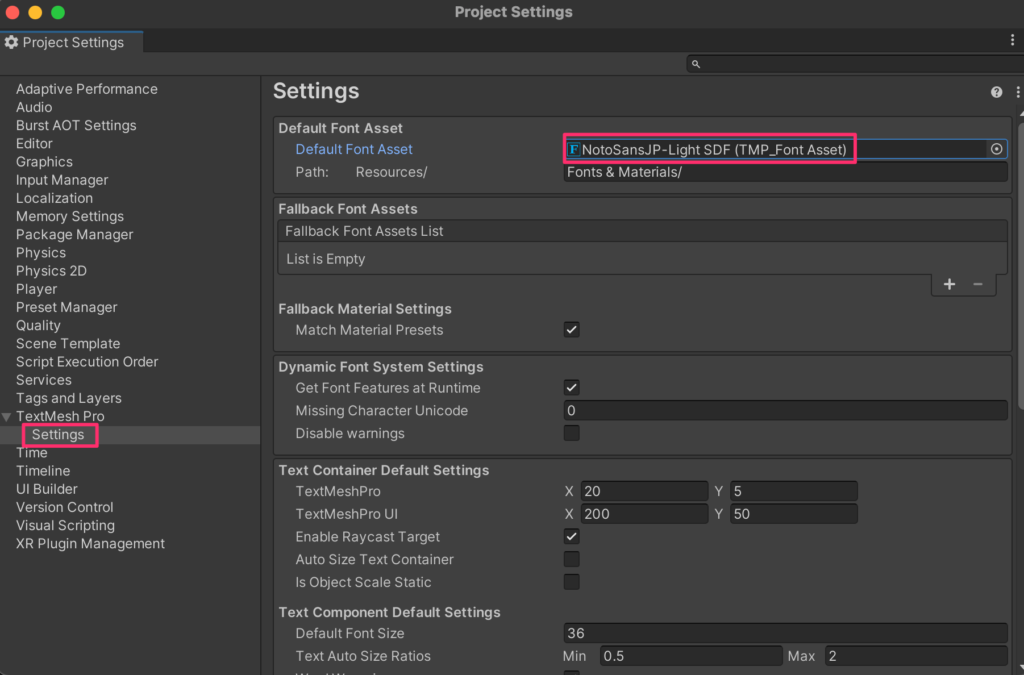The height and width of the screenshot is (675, 1024).
Task: Open the Player settings category
Action: [36, 289]
